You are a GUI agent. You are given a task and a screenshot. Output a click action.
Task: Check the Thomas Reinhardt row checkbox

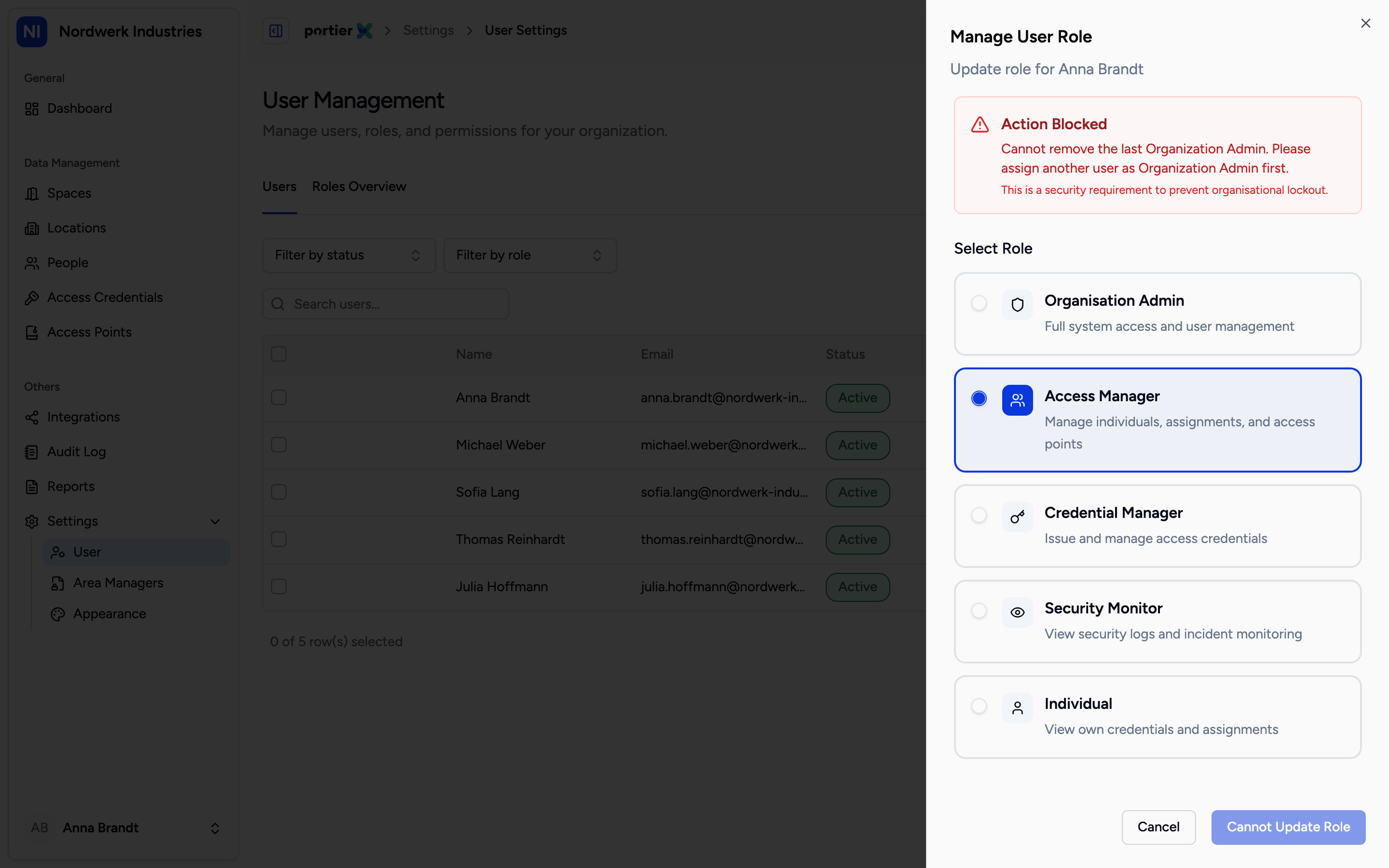279,539
